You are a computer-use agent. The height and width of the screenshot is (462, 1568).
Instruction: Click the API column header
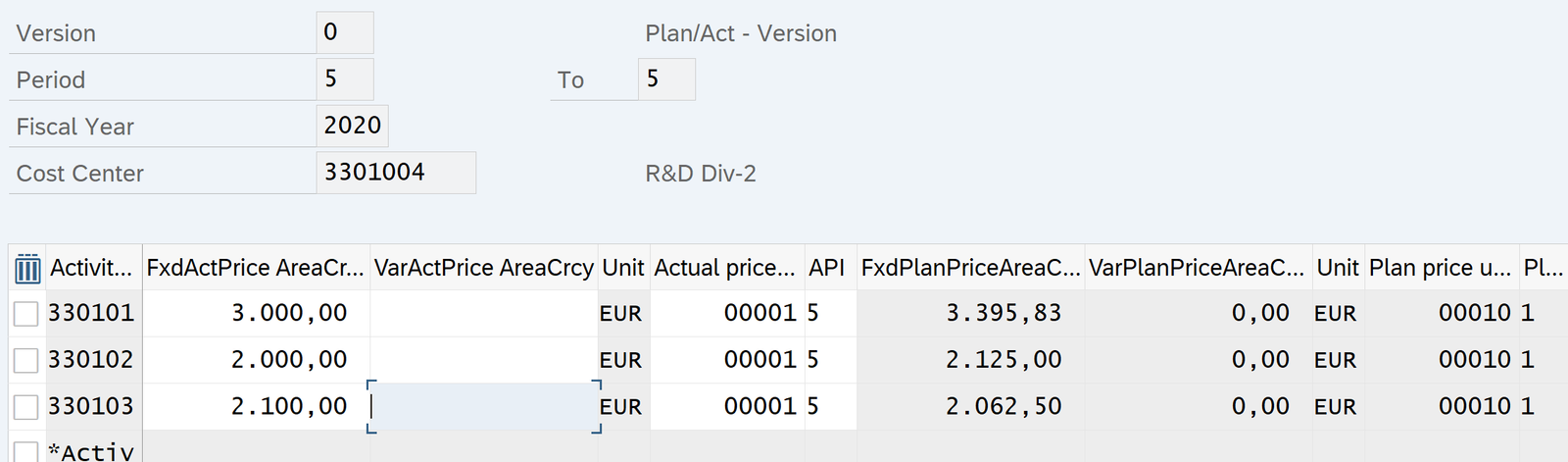827,268
